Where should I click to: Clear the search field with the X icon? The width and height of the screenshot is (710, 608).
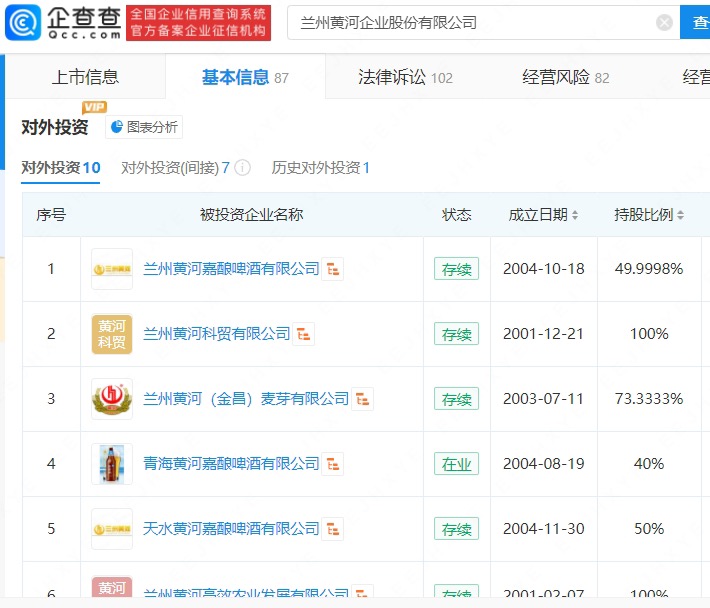tap(664, 22)
